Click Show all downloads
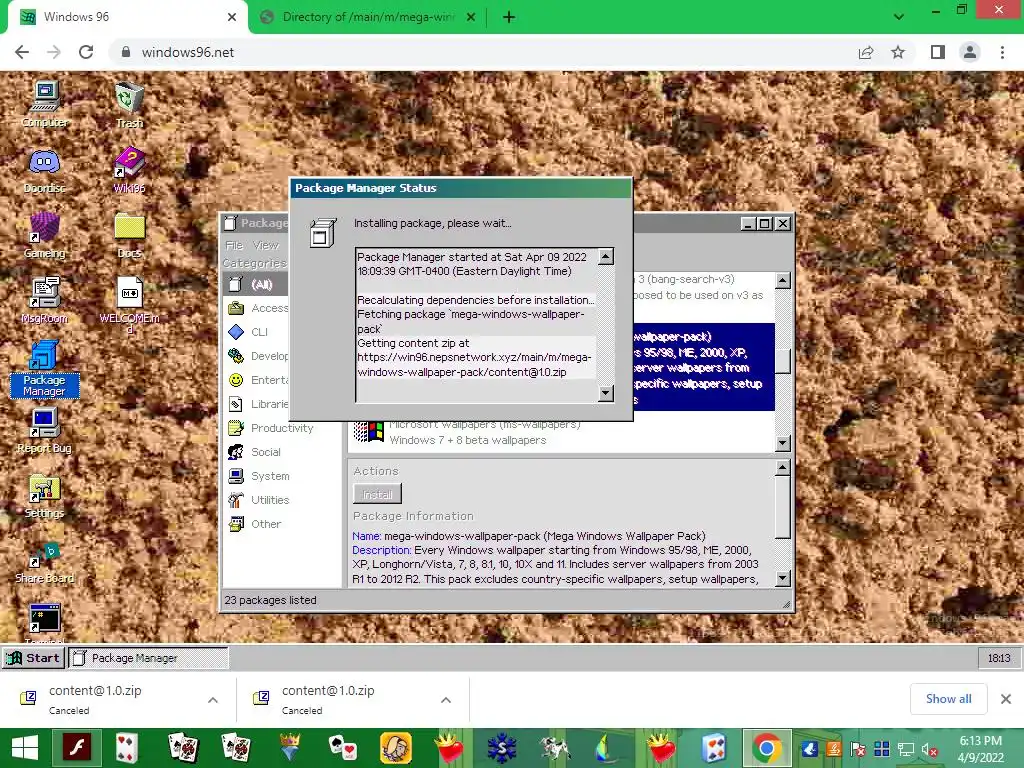This screenshot has height=768, width=1024. point(948,699)
